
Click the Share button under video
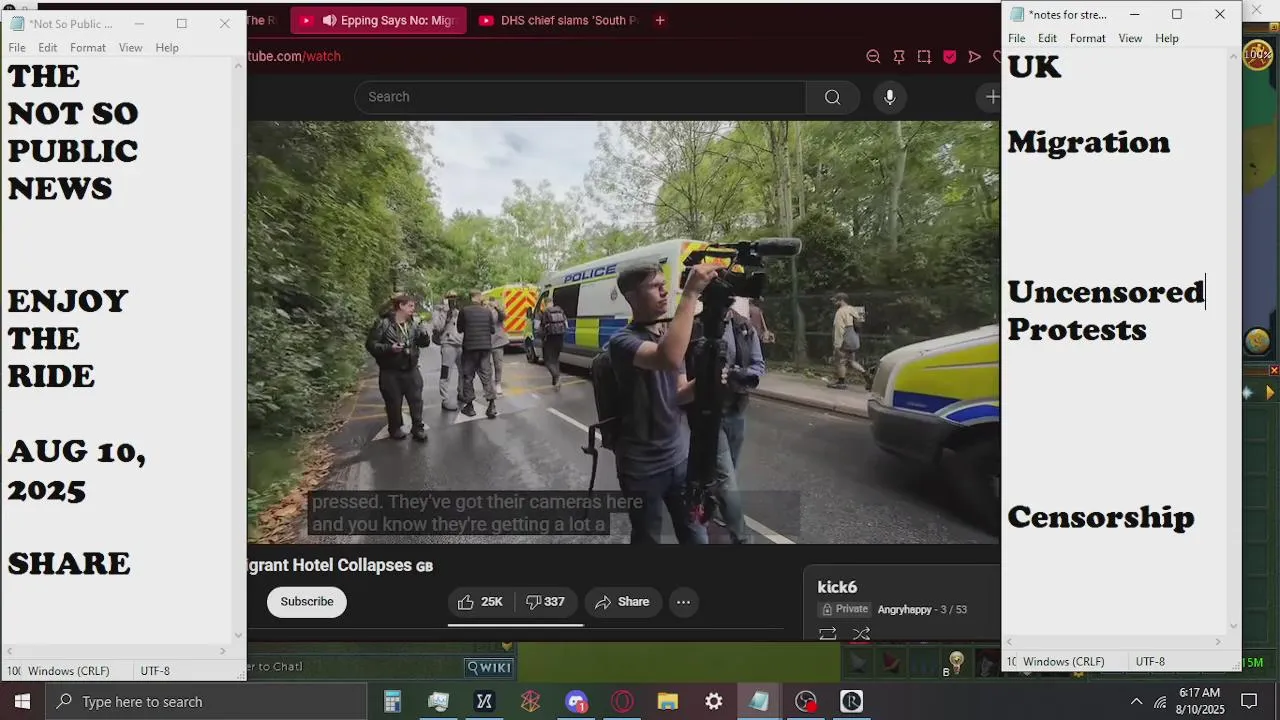click(623, 602)
